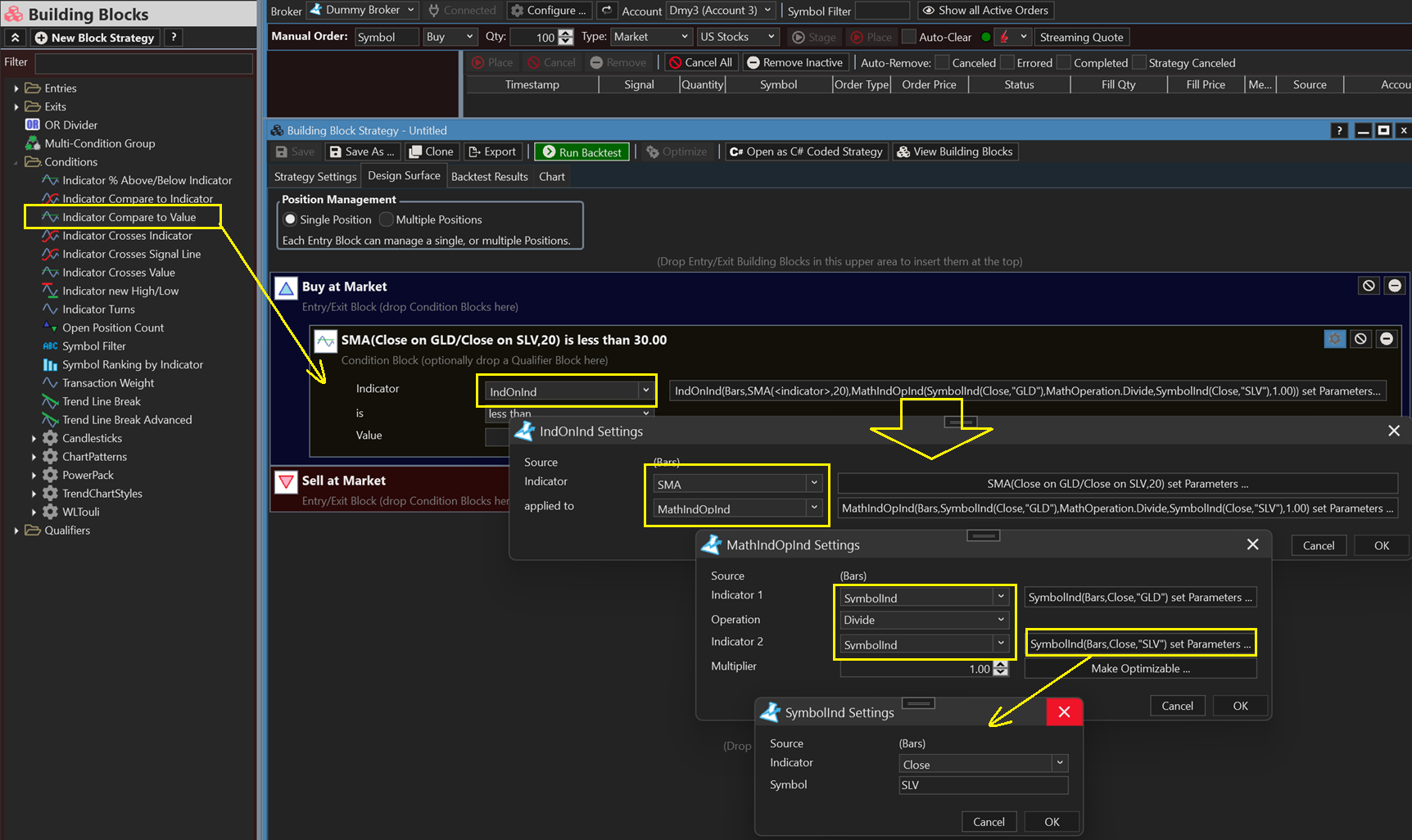Click Make Optimizable button

click(1139, 669)
